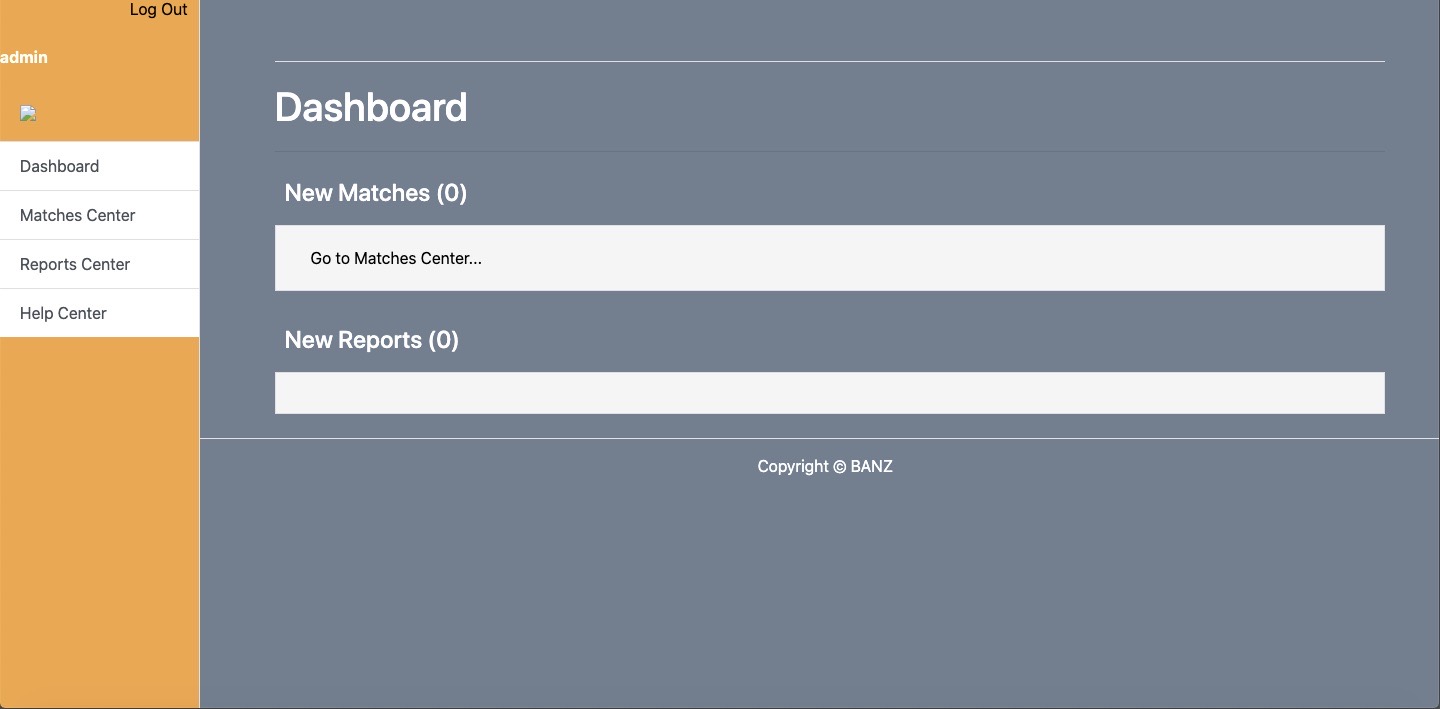This screenshot has width=1440, height=709.
Task: Follow the Go to Matches Center... link
Action: (x=396, y=258)
